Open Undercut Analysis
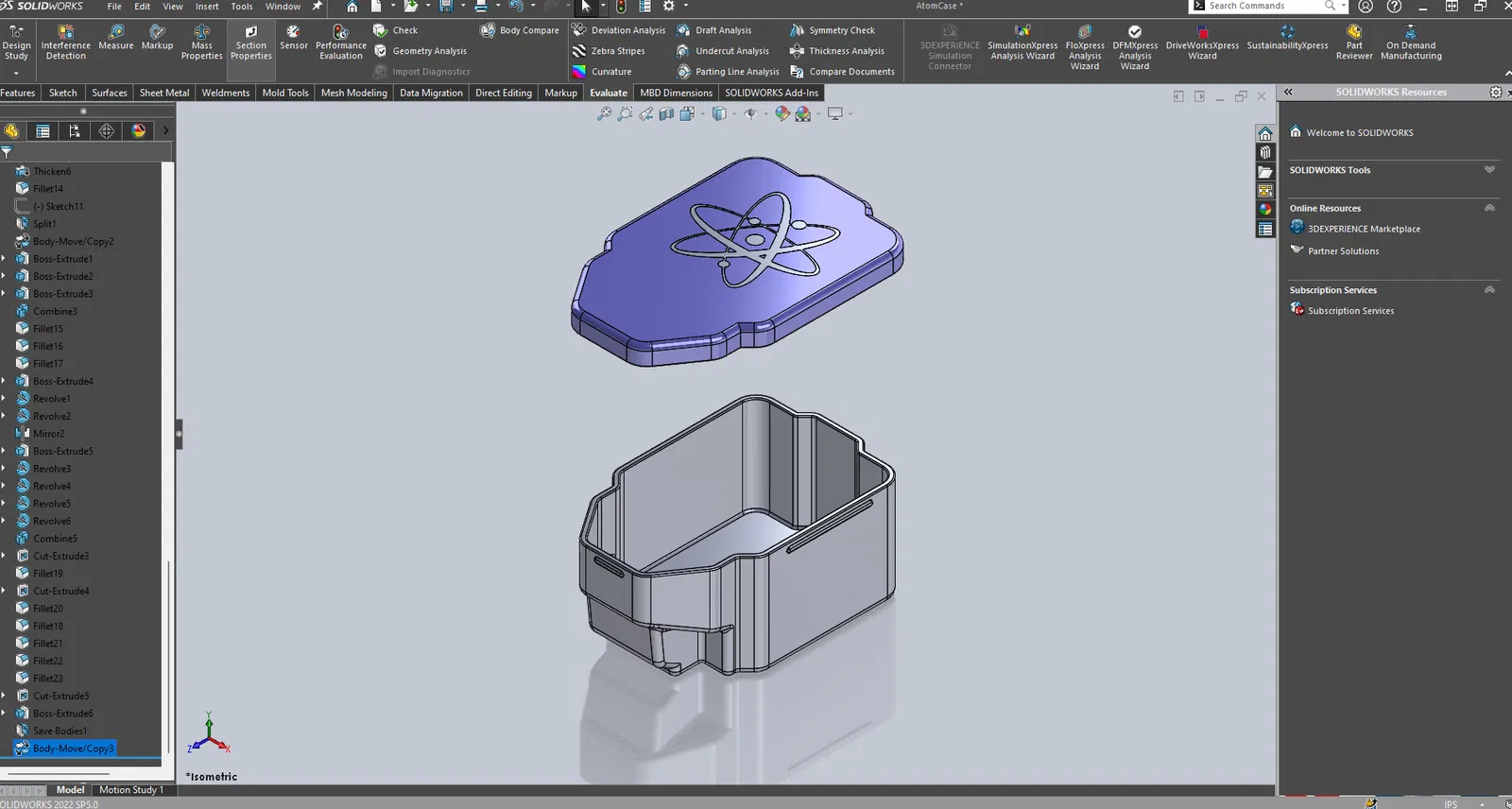Viewport: 1512px width, 809px height. 723,51
